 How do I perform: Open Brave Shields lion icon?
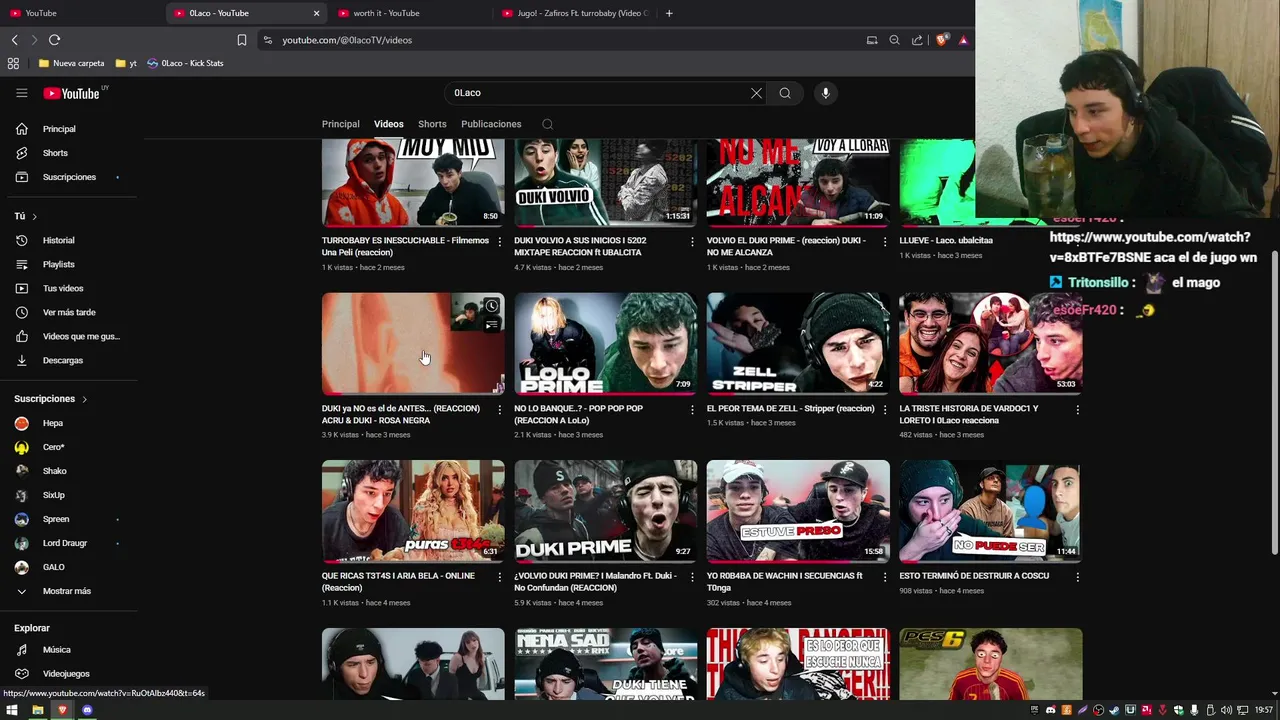[941, 40]
